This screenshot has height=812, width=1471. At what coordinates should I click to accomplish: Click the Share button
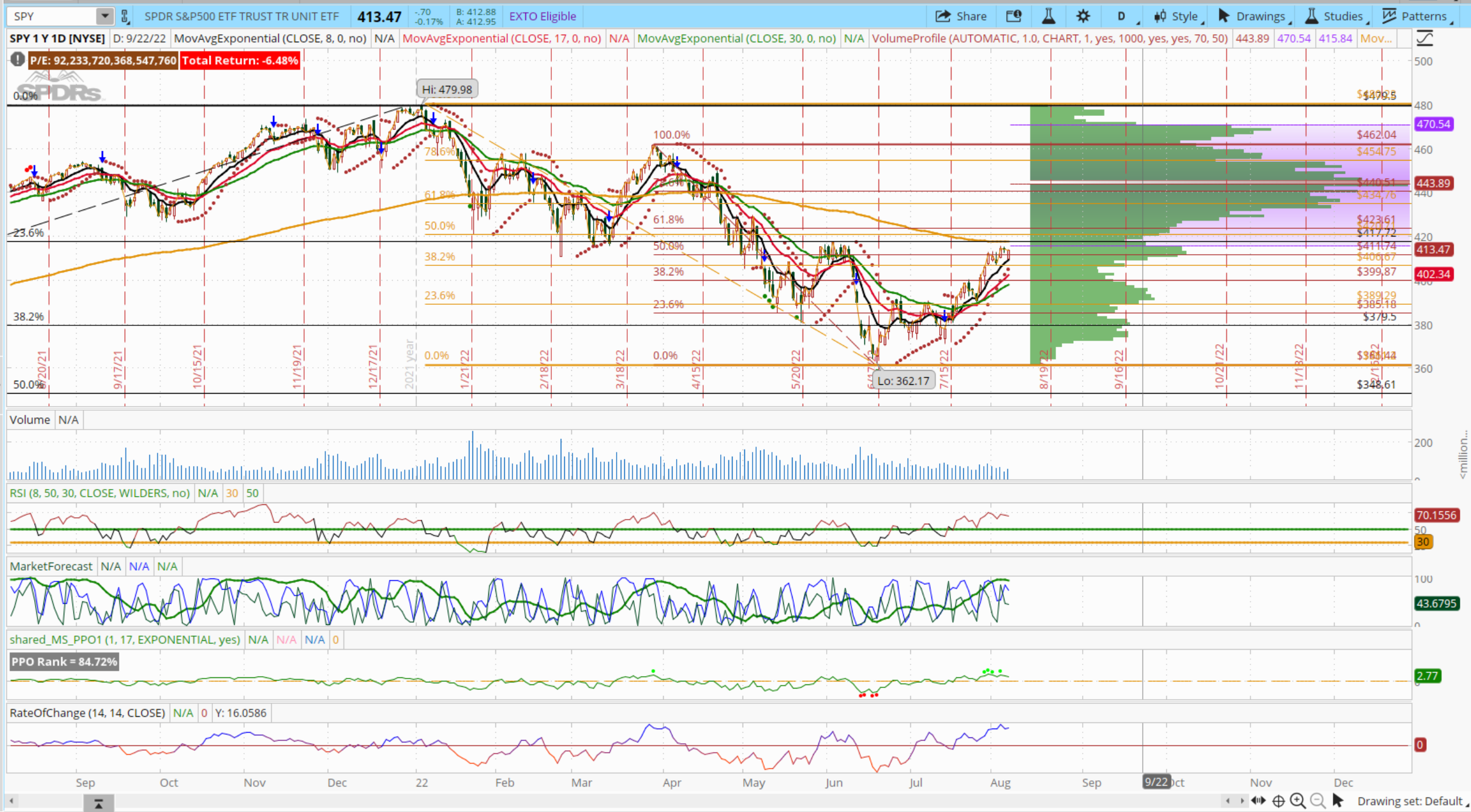960,16
